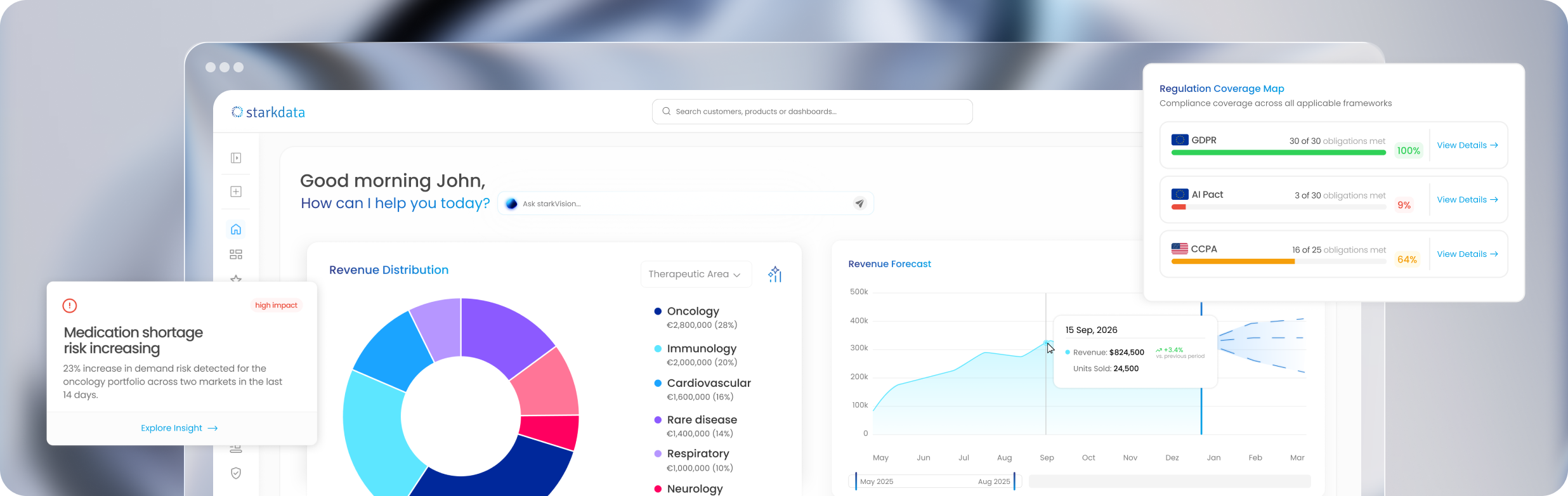1568x496 pixels.
Task: Click the magnifier icon in the search bar
Action: point(666,111)
